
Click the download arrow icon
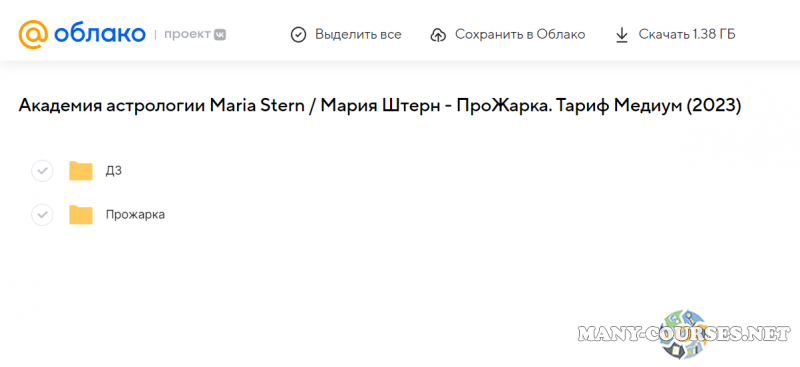(621, 35)
